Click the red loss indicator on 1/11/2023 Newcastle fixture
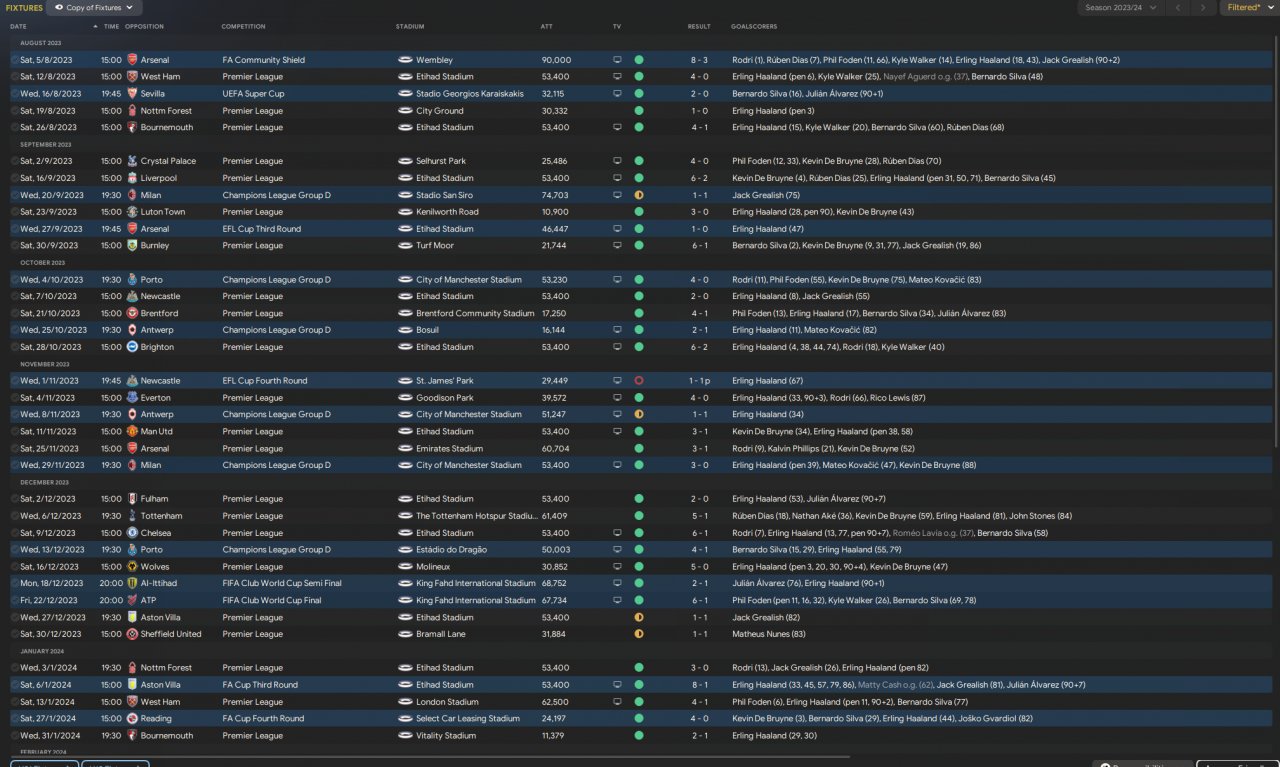Screen dimensions: 1280x767 (639, 381)
